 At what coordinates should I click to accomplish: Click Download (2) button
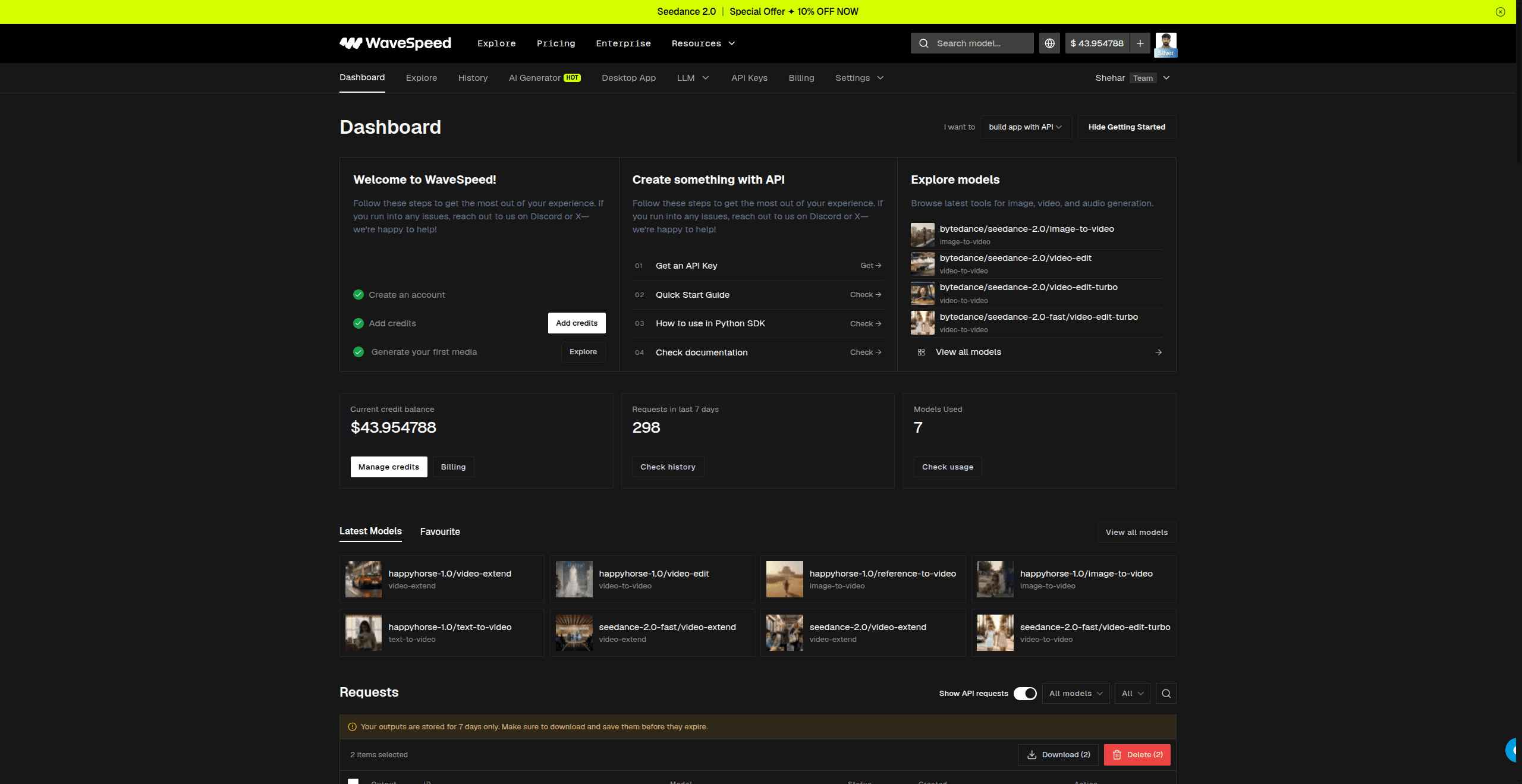click(x=1058, y=755)
